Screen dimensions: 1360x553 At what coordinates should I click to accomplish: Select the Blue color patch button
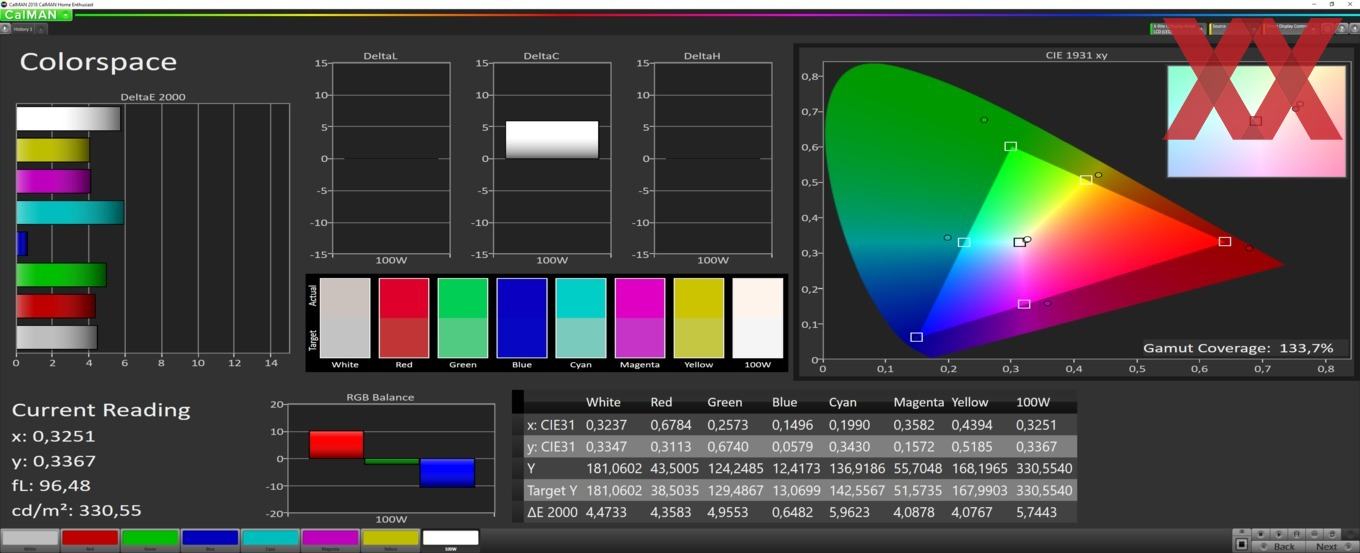click(210, 539)
